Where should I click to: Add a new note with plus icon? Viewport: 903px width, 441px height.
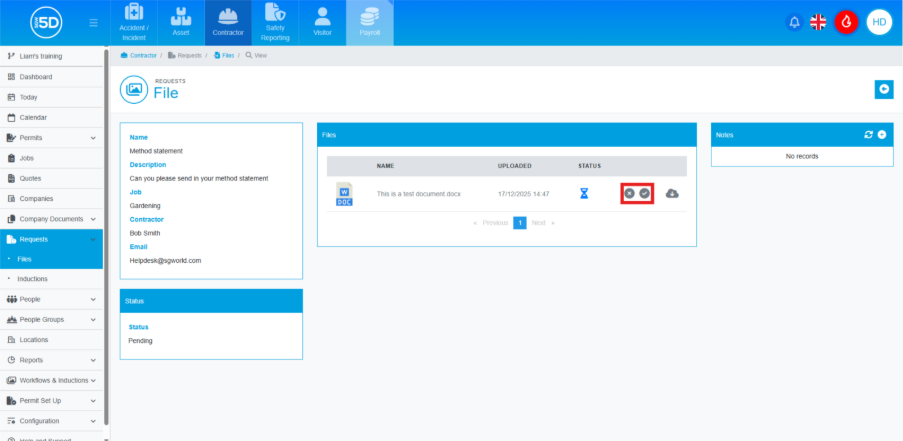882,134
